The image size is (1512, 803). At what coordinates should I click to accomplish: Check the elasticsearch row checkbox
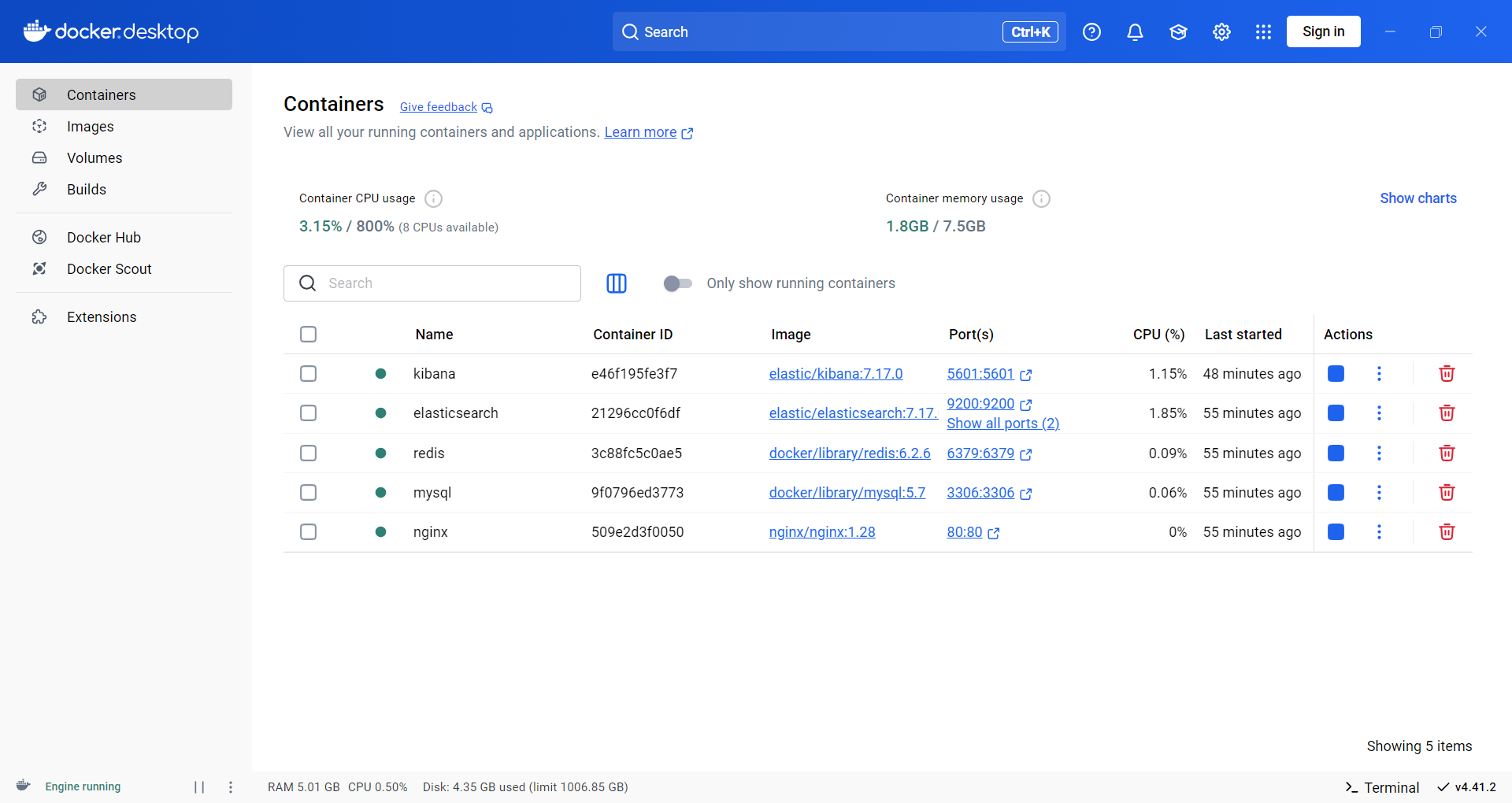309,413
